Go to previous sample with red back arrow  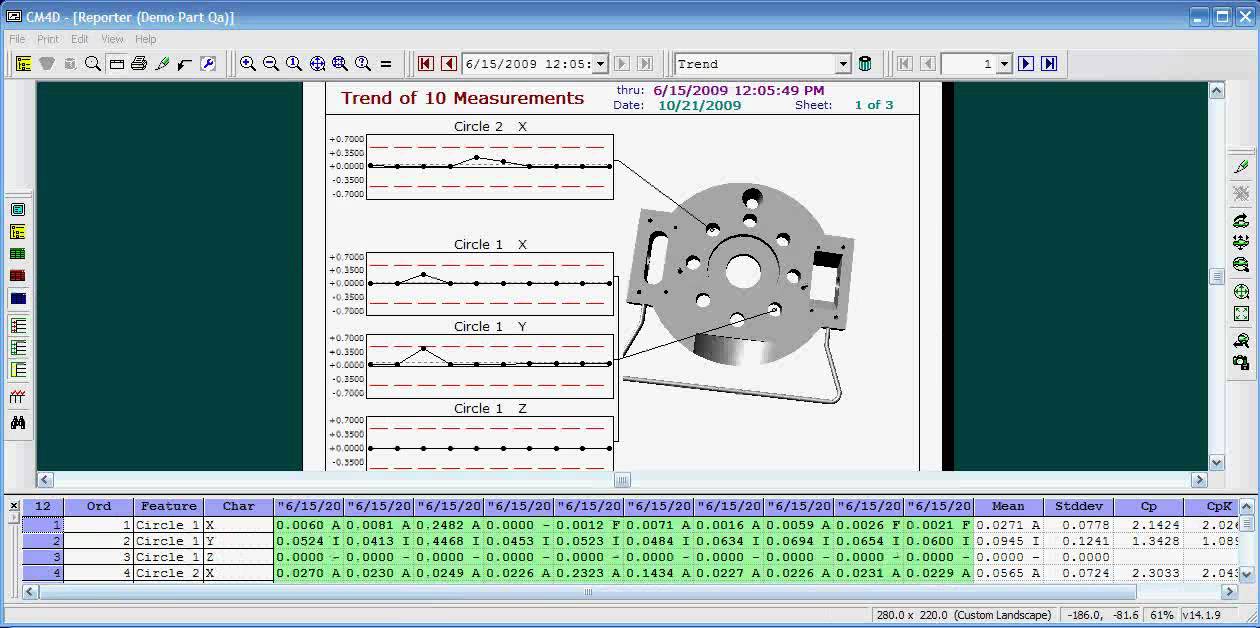449,64
